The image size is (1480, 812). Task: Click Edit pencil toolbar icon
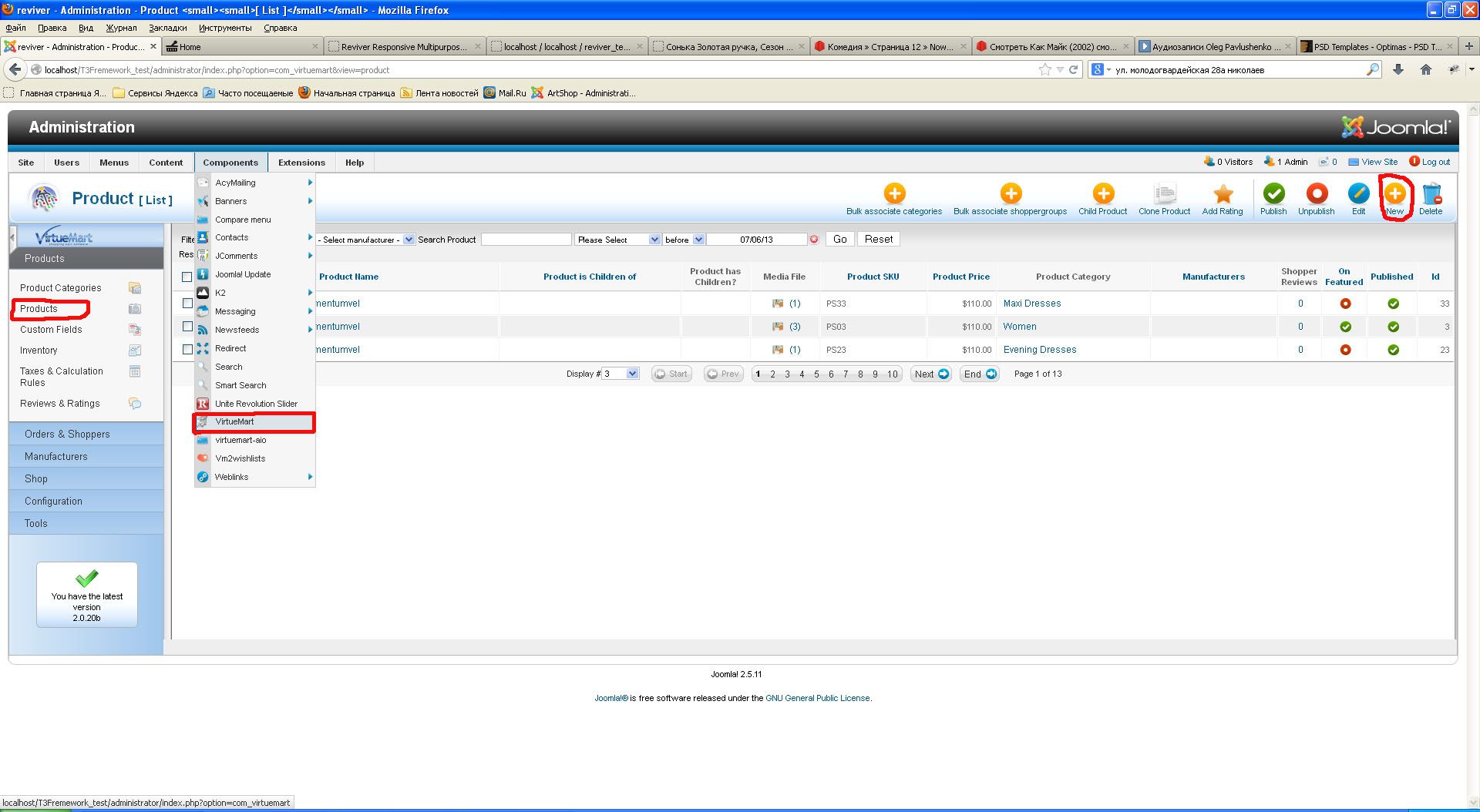(1358, 193)
